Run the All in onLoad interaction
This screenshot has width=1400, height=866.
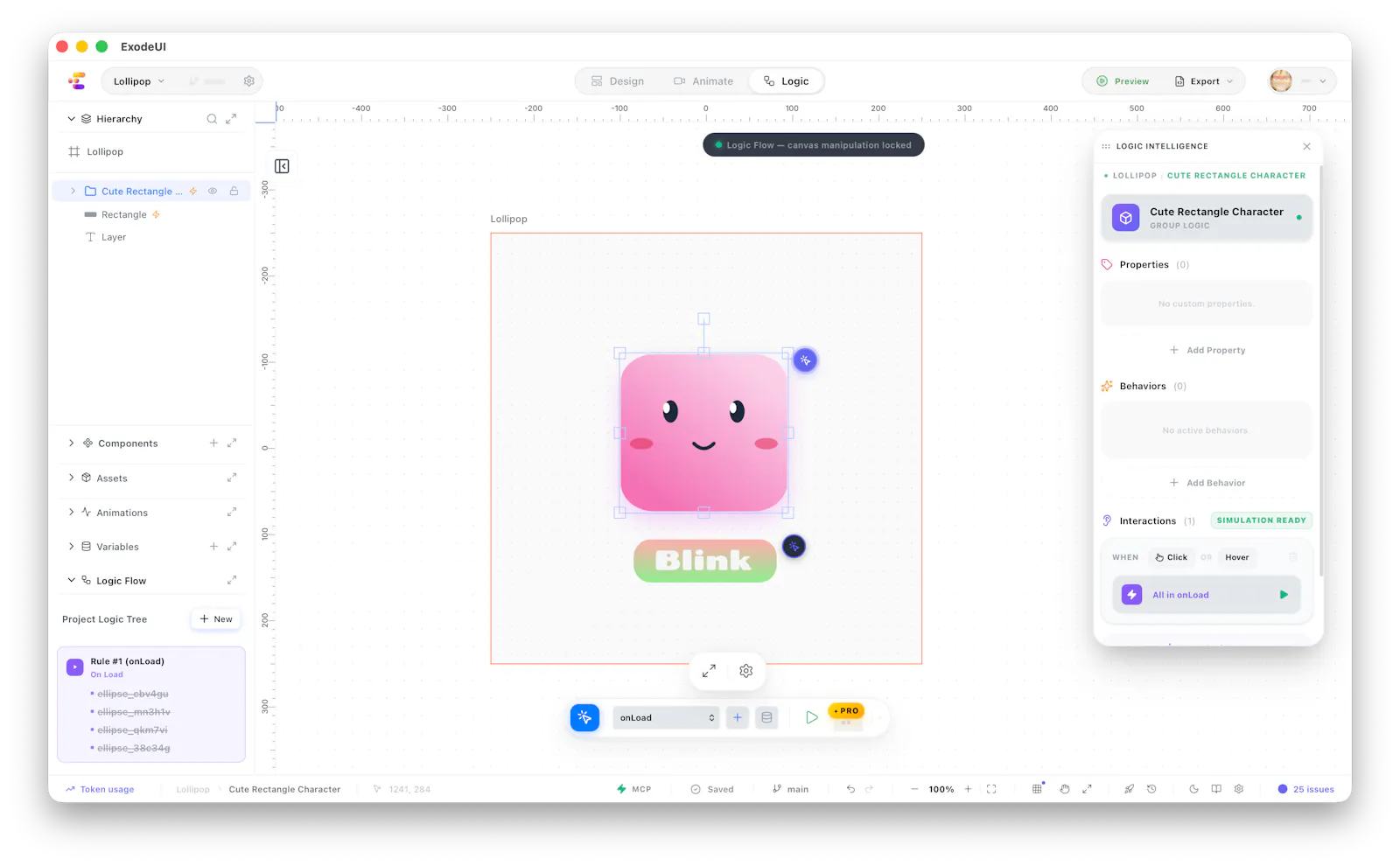tap(1284, 595)
